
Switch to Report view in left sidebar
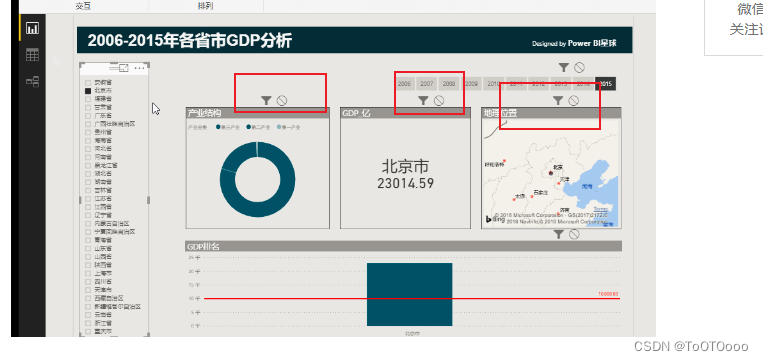click(33, 28)
